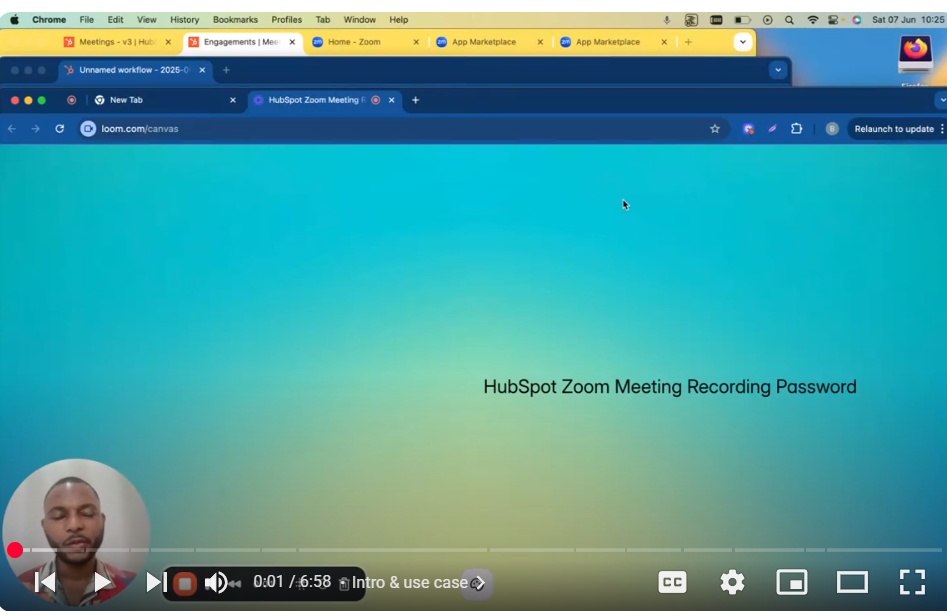Skip to previous video
Viewport: 947px width, 611px height.
click(x=45, y=582)
